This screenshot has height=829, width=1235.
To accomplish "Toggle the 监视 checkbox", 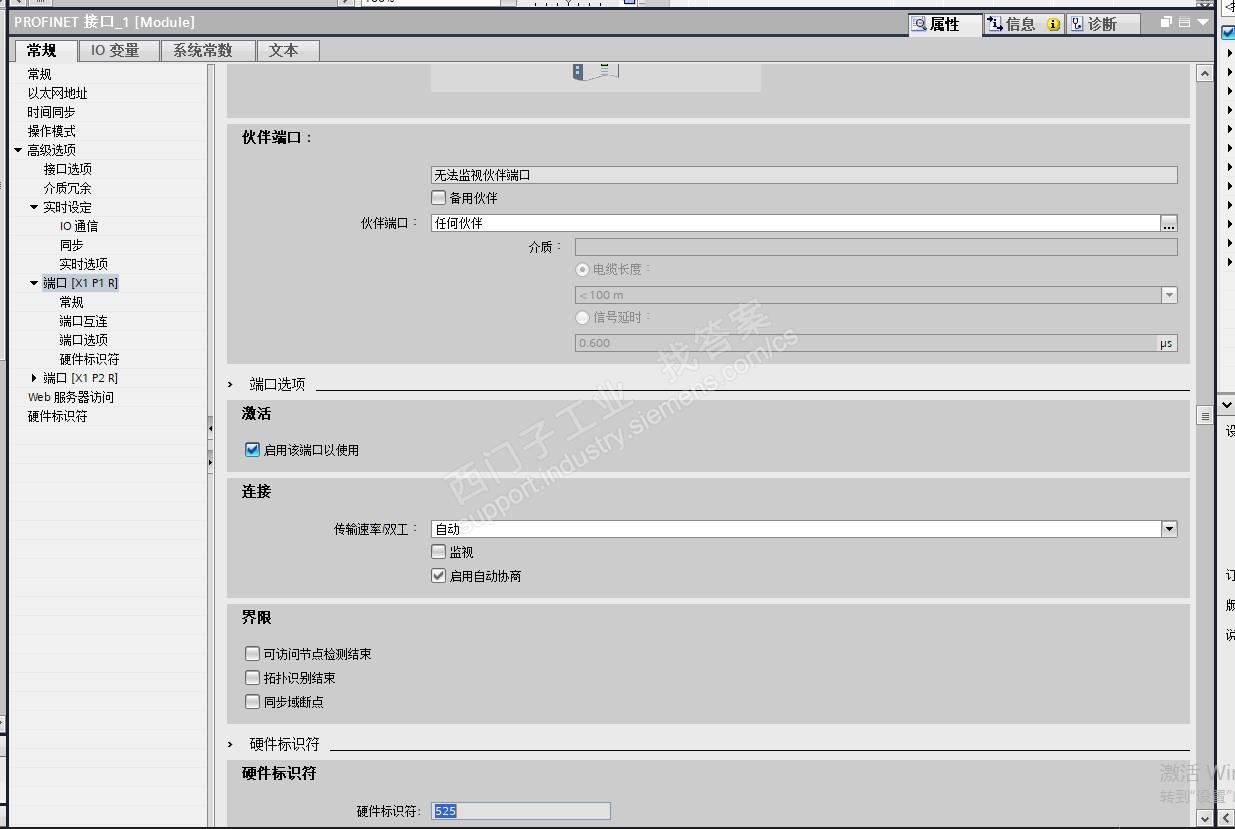I will [438, 552].
